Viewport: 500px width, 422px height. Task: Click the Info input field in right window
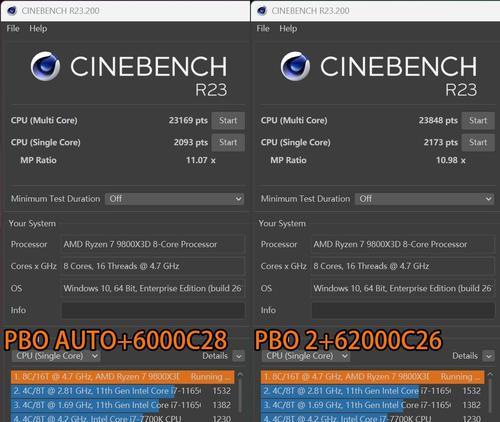click(403, 310)
